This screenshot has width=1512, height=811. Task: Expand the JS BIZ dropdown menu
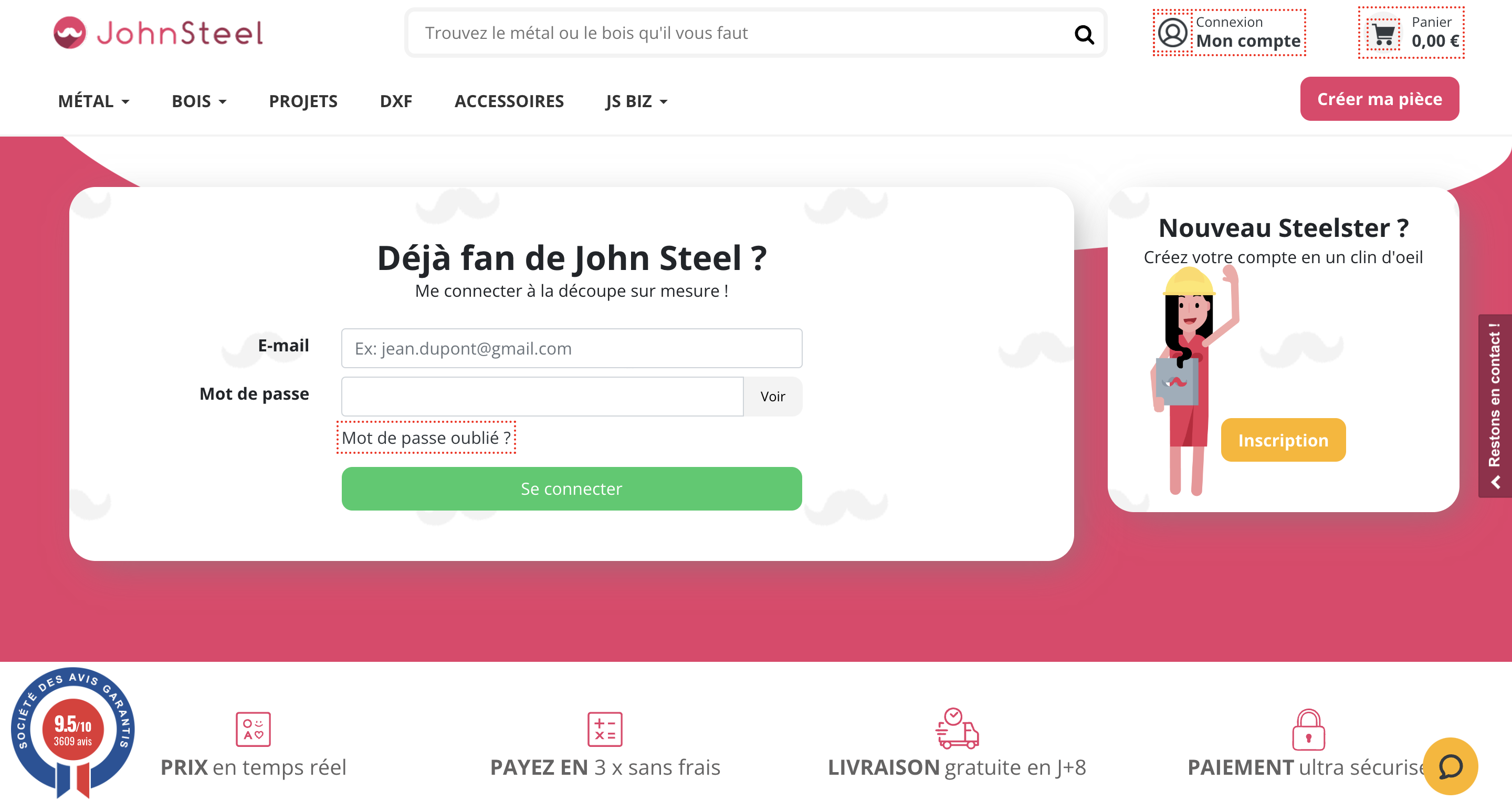[x=637, y=101]
